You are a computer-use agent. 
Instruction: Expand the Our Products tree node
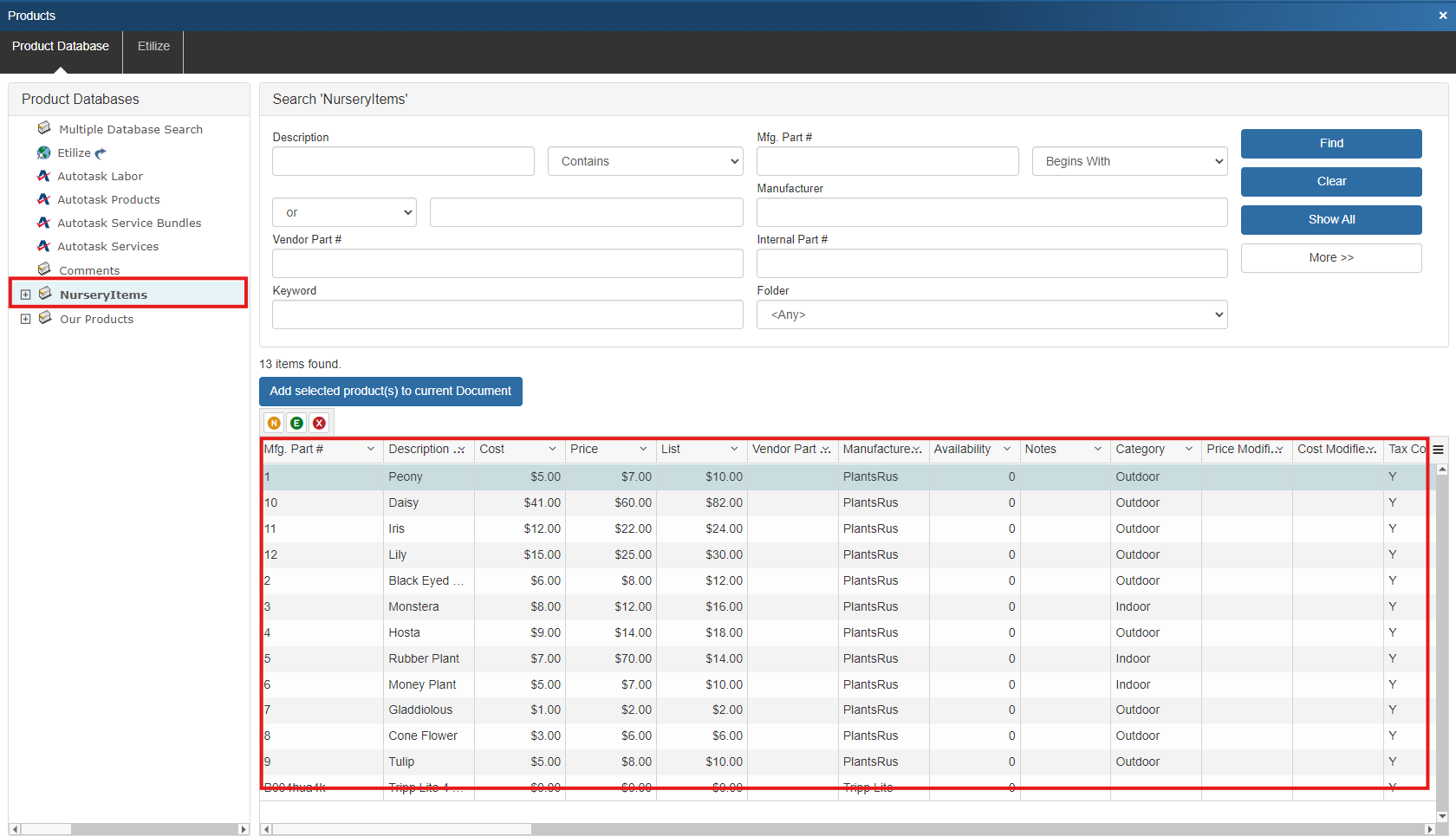(26, 319)
